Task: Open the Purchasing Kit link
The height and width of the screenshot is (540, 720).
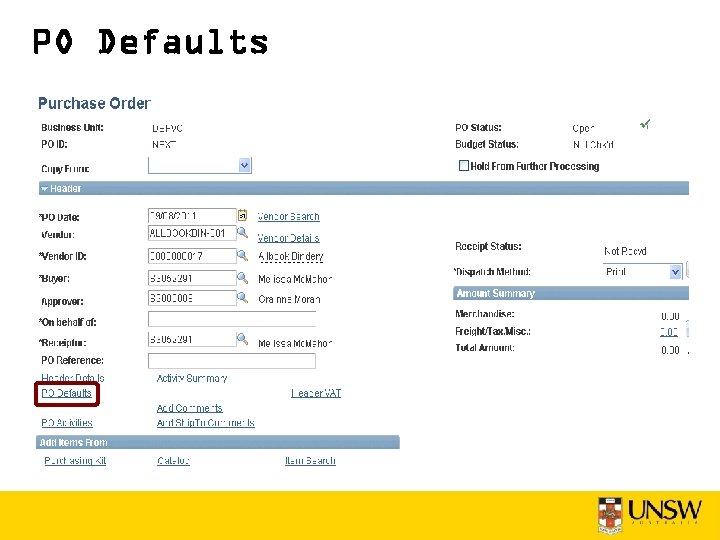Action: pos(75,460)
